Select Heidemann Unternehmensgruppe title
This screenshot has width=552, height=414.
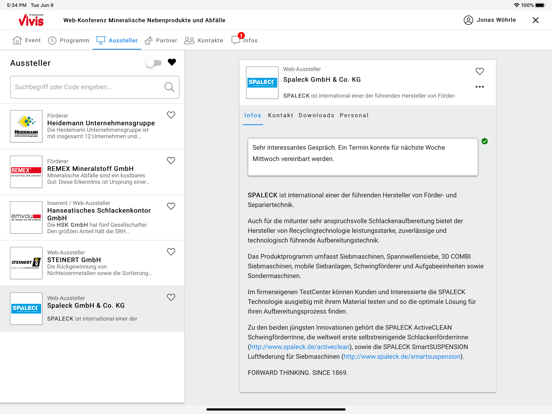tap(101, 123)
